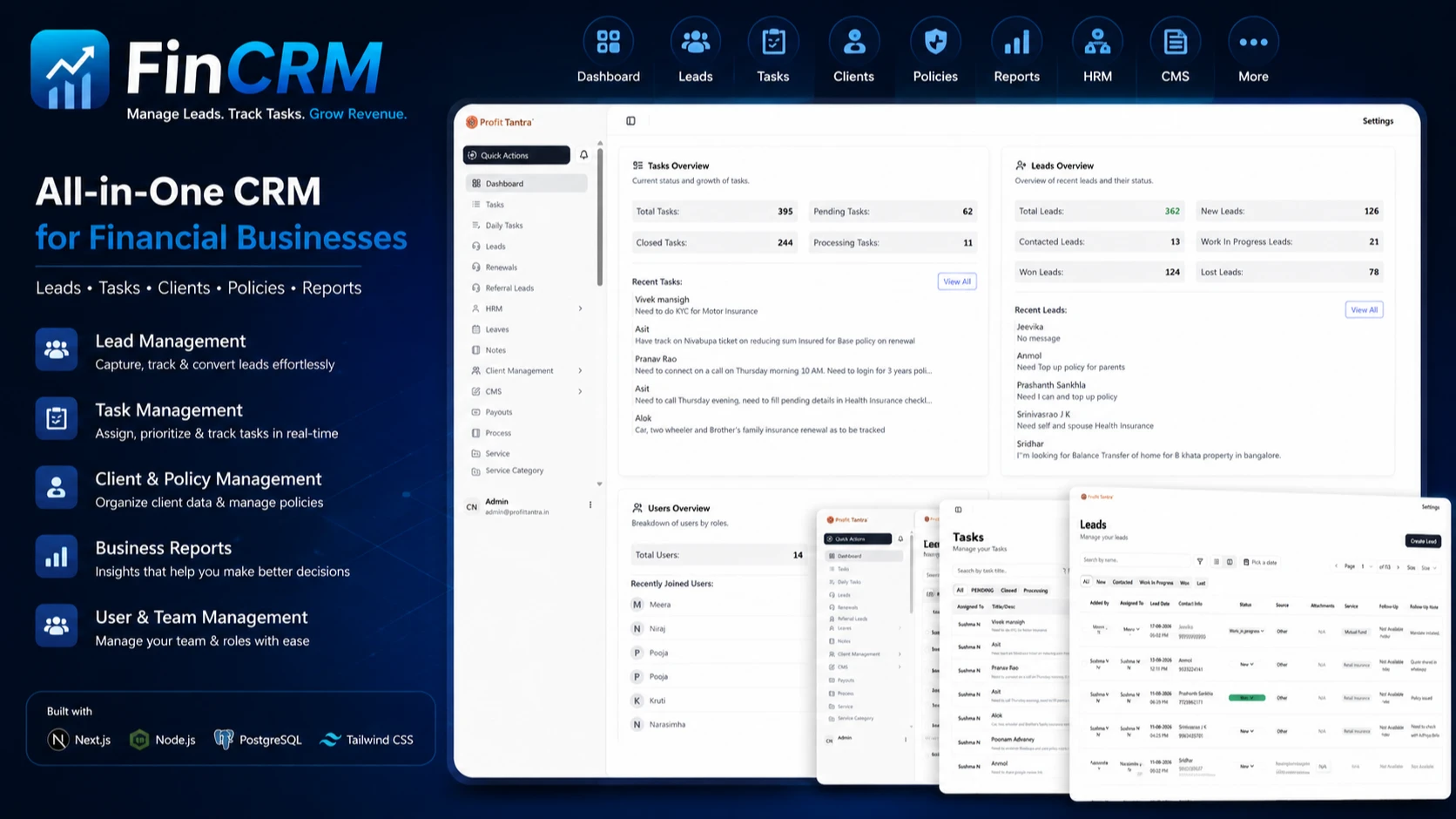Viewport: 1456px width, 819px height.
Task: Select the Work in Progress tab in the Leads window
Action: point(1156,583)
